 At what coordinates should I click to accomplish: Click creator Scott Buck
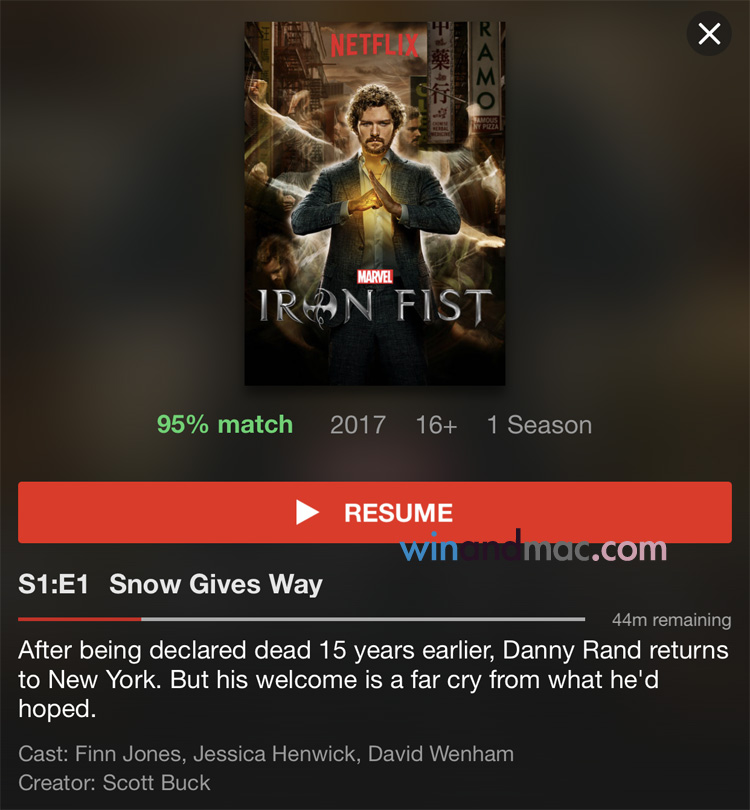[157, 783]
